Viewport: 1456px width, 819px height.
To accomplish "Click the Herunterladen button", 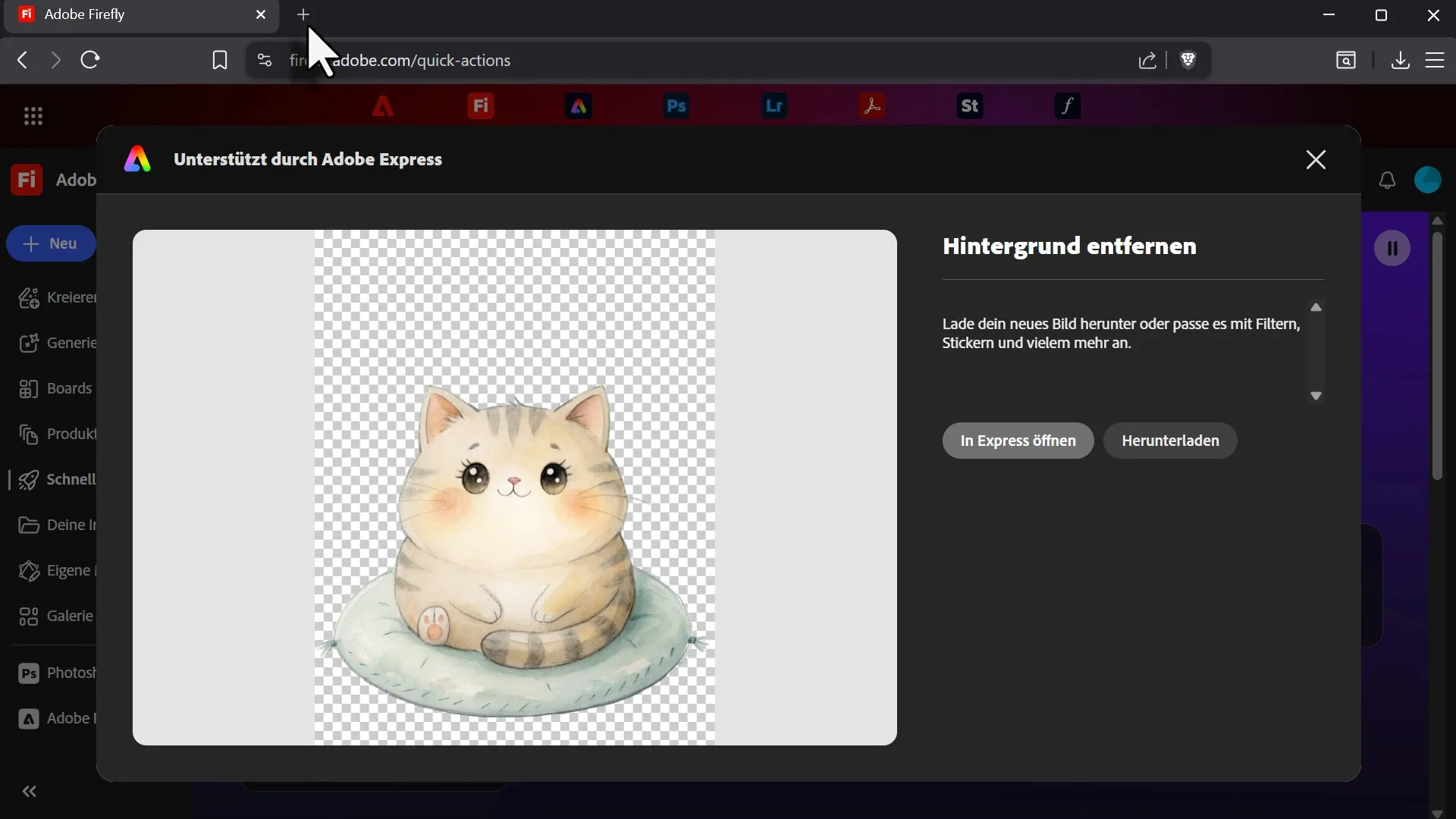I will pyautogui.click(x=1170, y=441).
